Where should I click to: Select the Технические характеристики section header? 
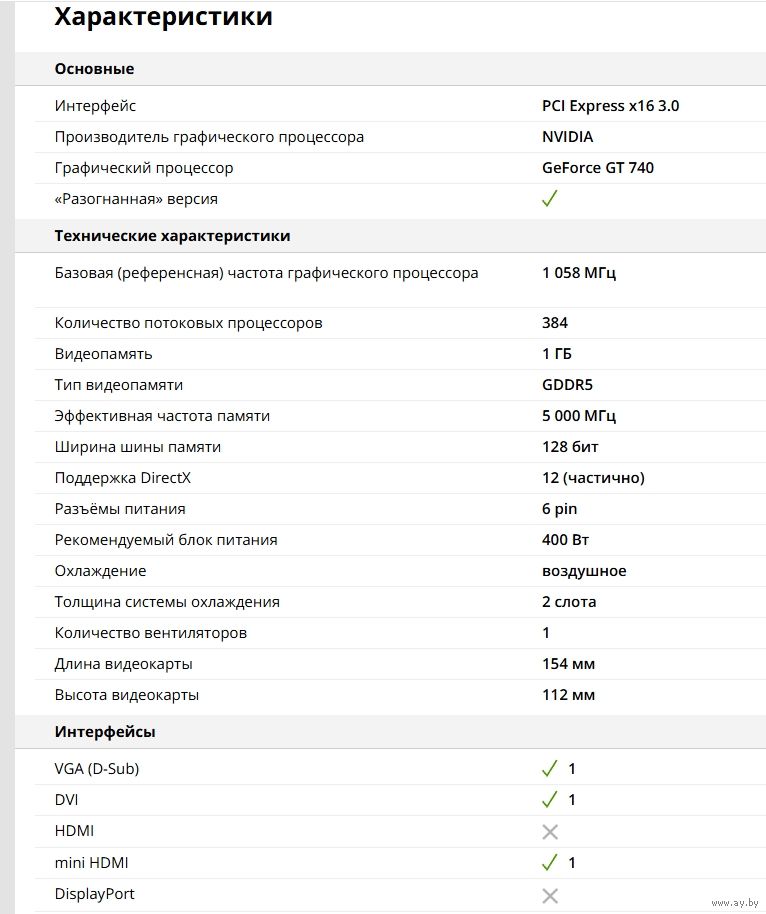tap(172, 236)
